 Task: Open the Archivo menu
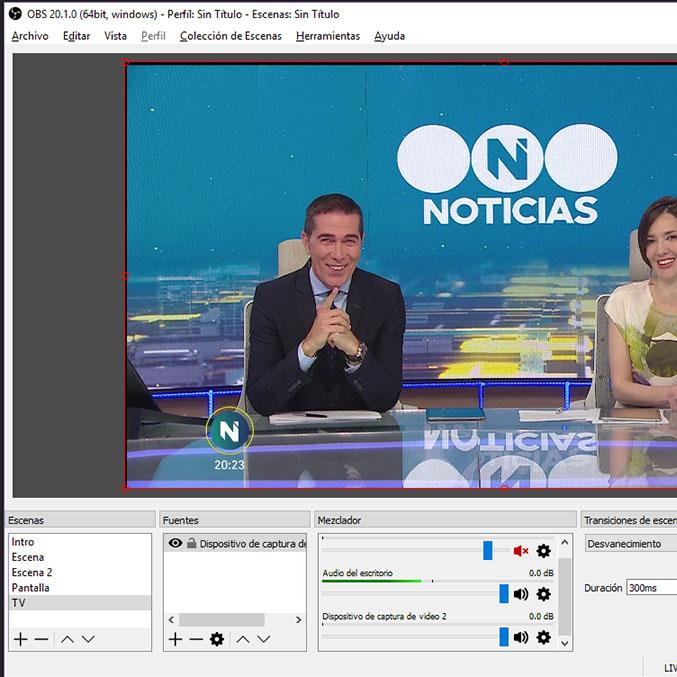click(x=30, y=36)
